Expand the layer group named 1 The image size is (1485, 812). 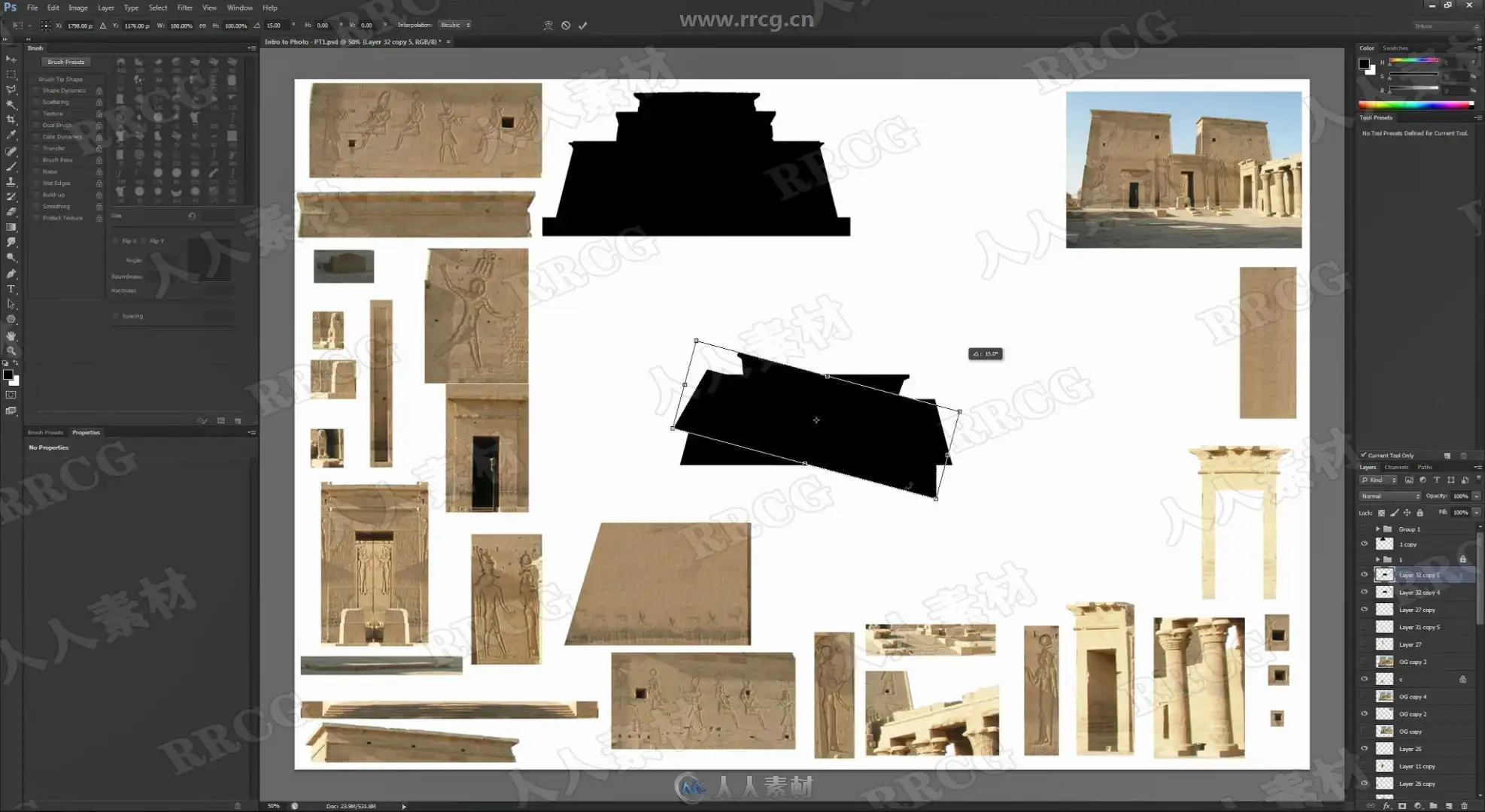(1377, 559)
